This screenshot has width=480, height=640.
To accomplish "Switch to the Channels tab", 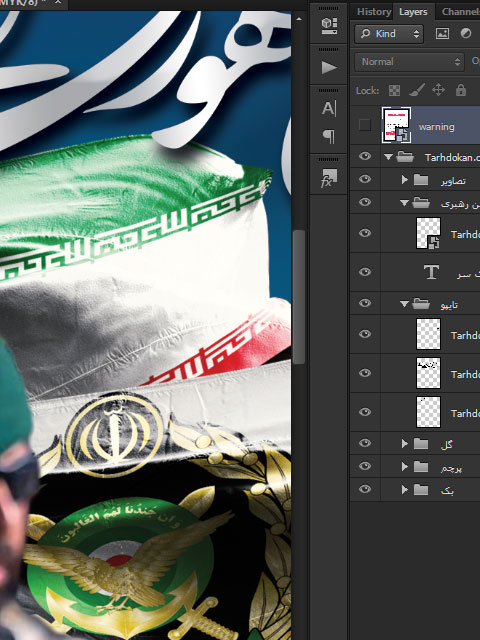I will click(x=460, y=12).
